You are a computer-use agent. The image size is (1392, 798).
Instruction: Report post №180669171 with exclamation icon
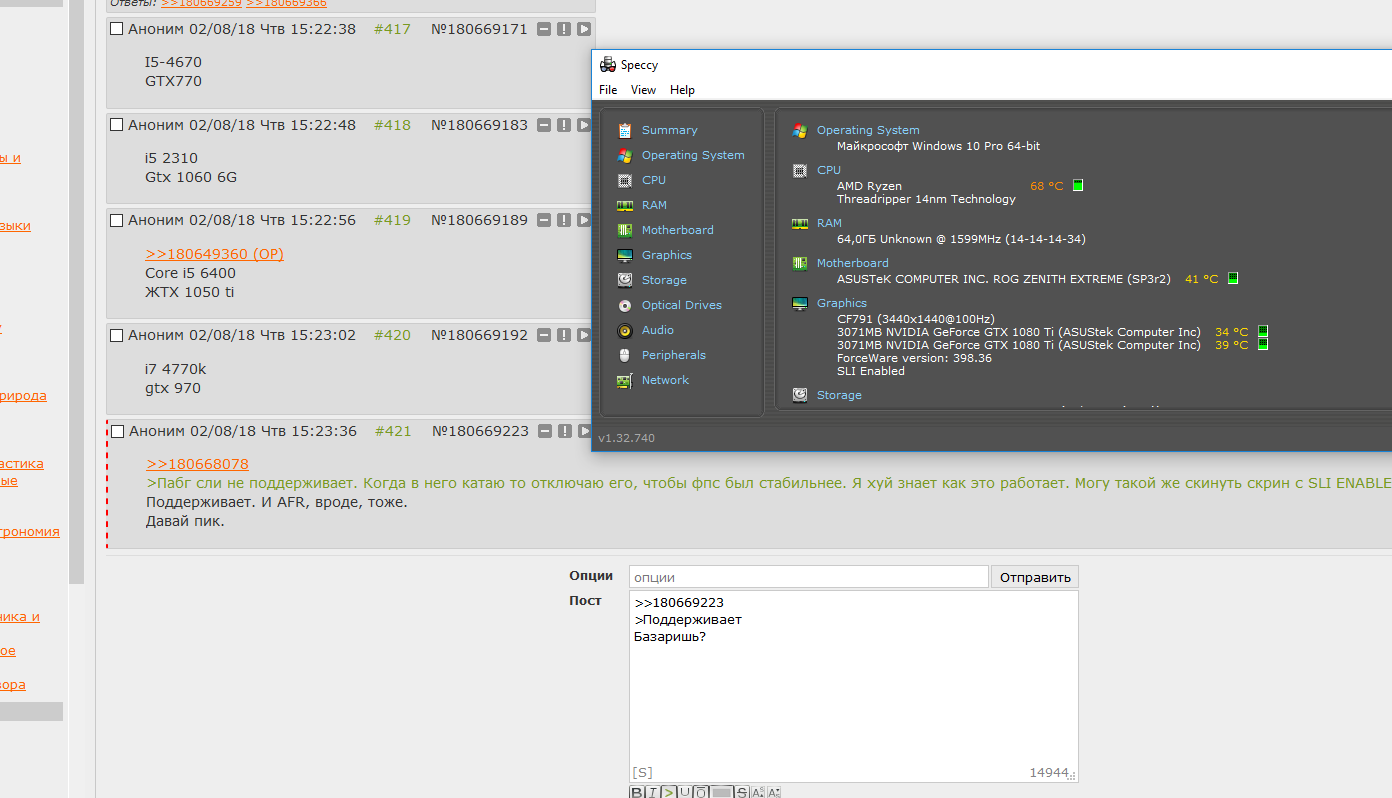(564, 29)
